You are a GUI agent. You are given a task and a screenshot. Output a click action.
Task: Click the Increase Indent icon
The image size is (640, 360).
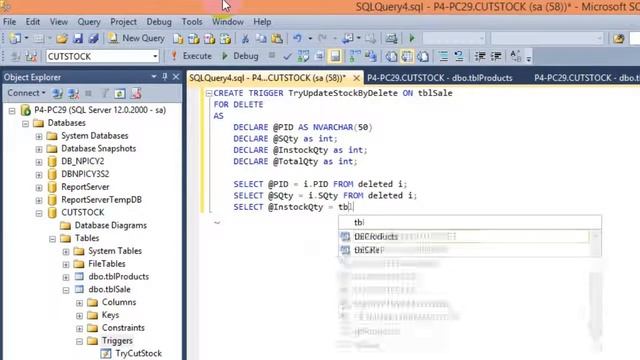[x=496, y=56]
